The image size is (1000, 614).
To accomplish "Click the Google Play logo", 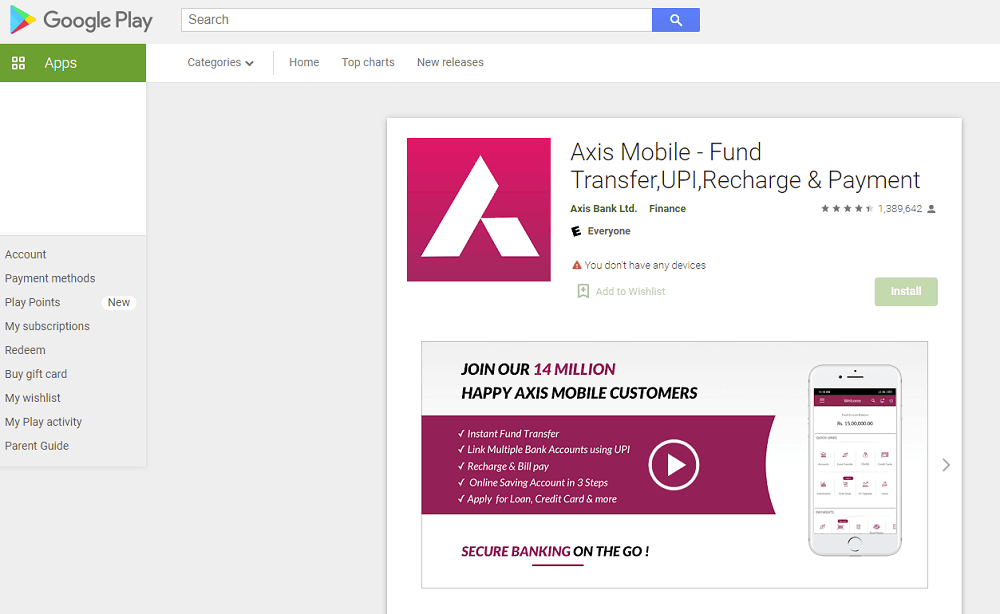I will point(81,20).
